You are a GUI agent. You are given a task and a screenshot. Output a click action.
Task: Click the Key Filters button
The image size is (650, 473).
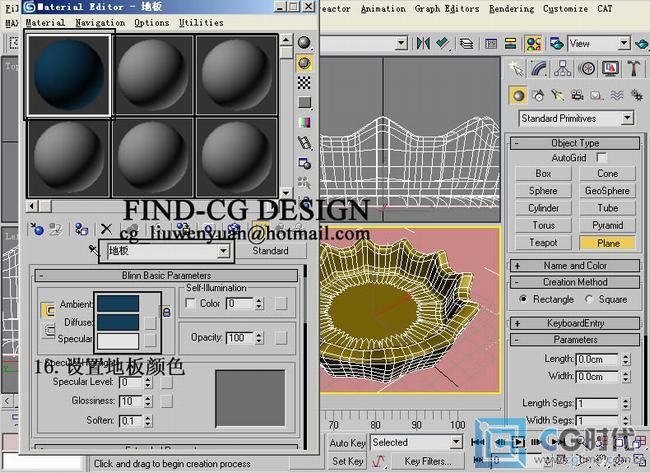[x=427, y=461]
